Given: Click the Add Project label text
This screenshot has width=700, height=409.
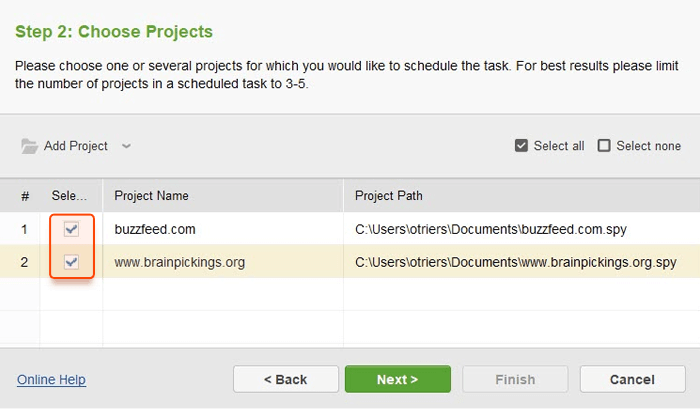Looking at the screenshot, I should coord(75,146).
